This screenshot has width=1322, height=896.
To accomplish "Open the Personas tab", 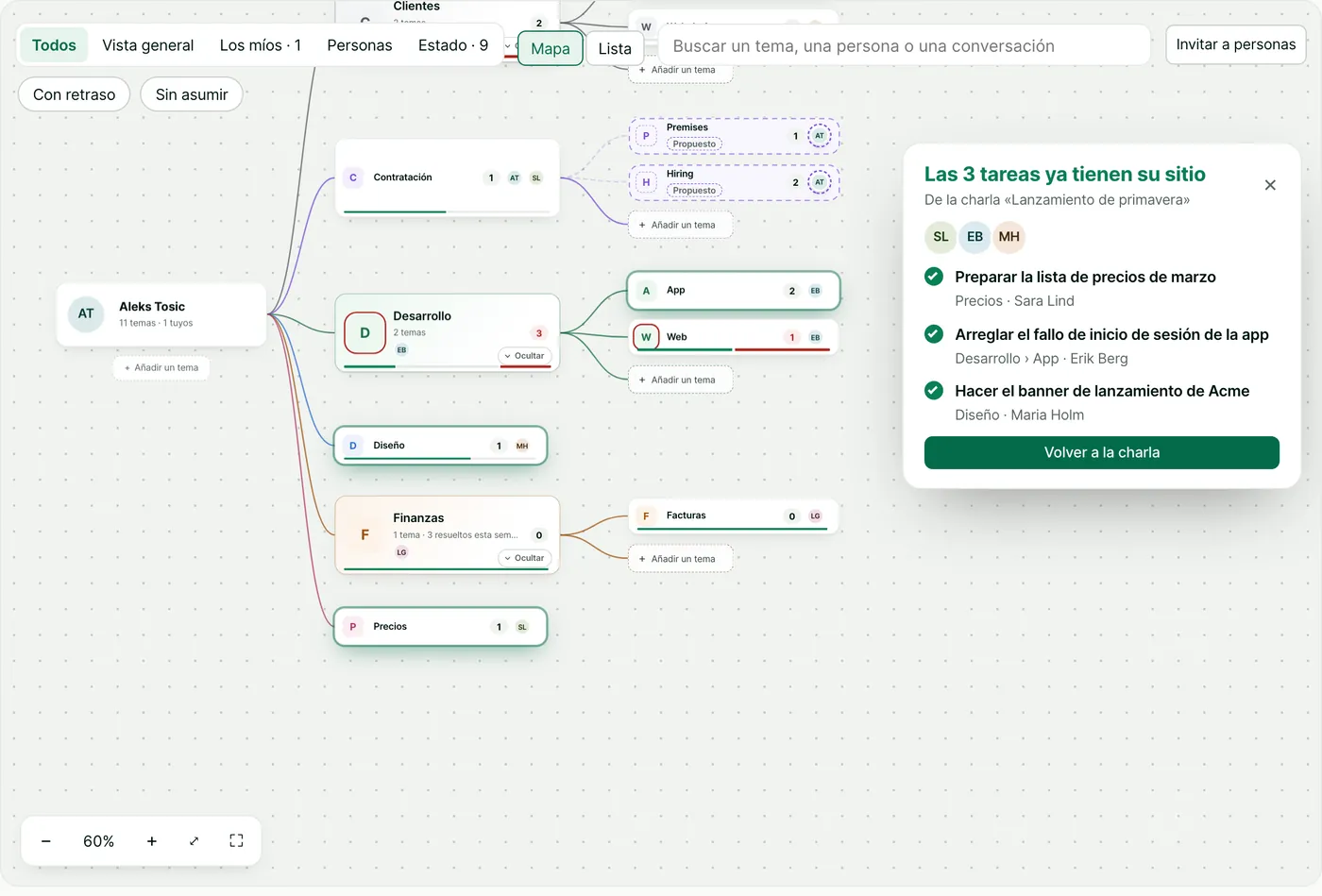I will coord(360,45).
